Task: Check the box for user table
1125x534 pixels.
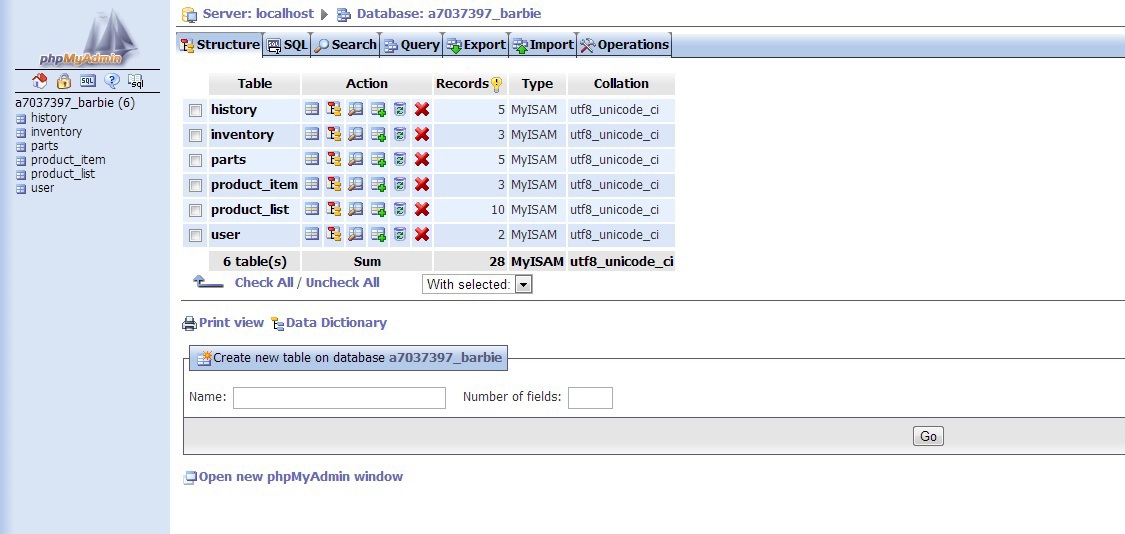Action: pyautogui.click(x=196, y=235)
